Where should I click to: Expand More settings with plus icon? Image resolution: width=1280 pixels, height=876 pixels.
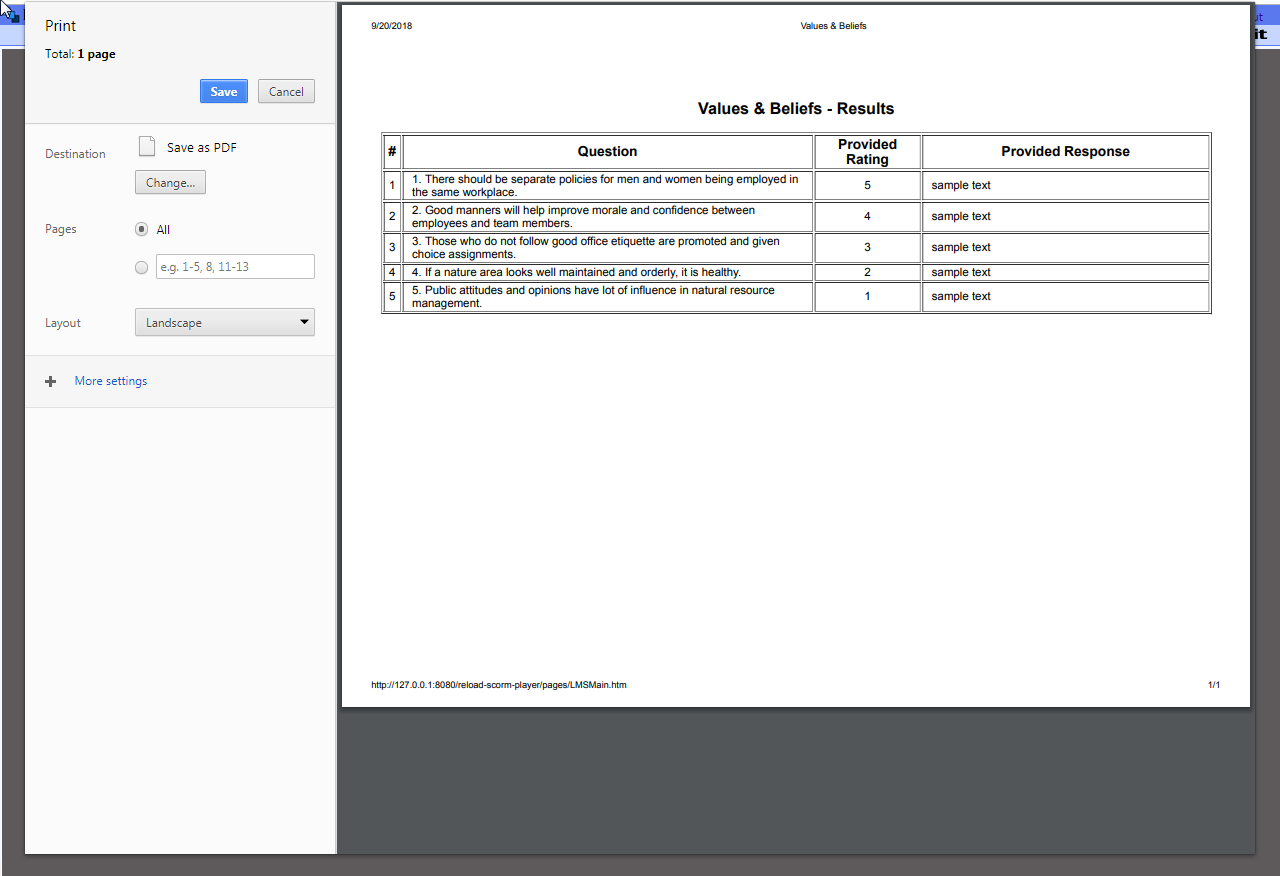[51, 381]
